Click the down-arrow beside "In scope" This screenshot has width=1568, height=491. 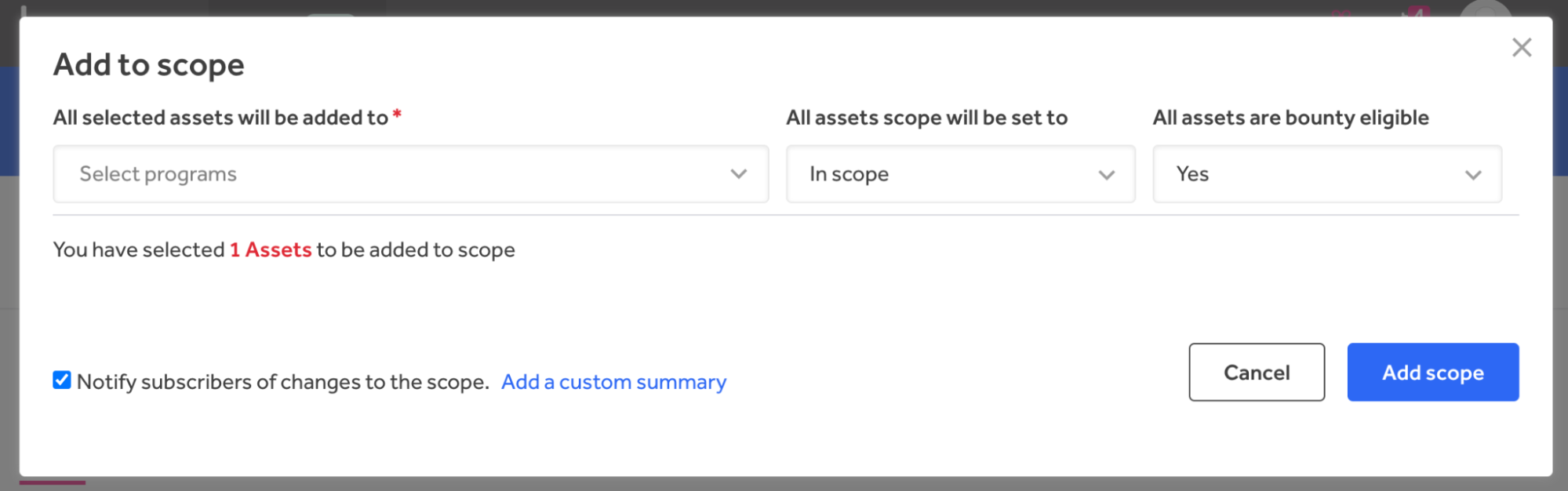click(x=1107, y=173)
